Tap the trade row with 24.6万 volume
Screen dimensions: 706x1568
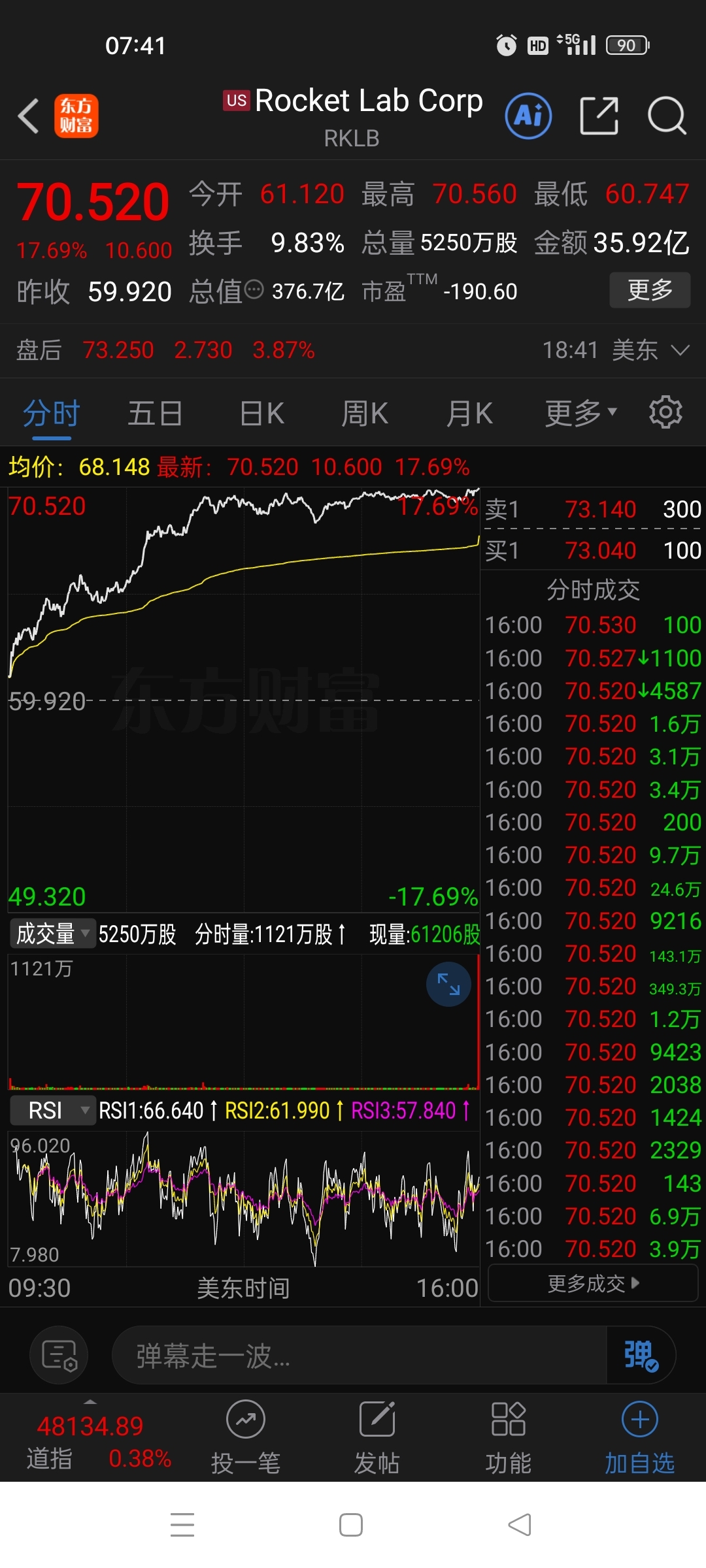(x=593, y=888)
